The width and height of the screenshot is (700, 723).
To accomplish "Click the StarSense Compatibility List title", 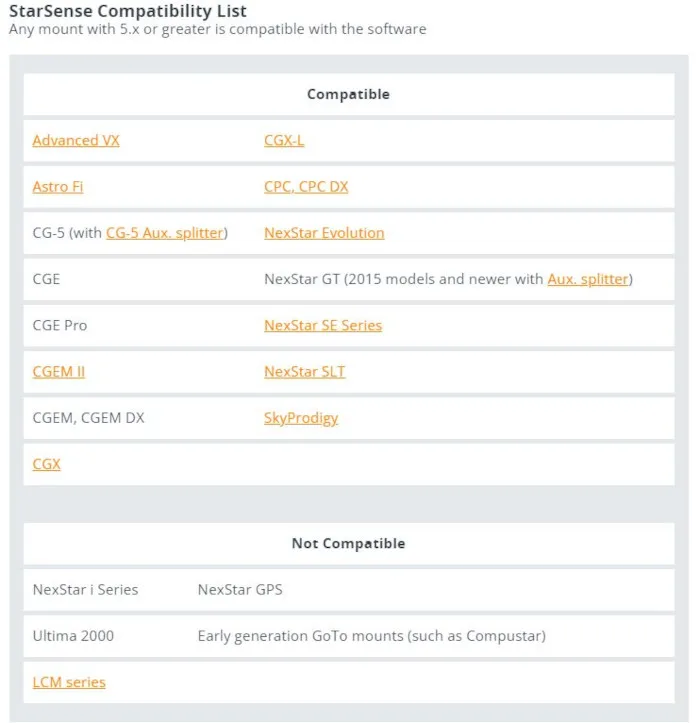I will (x=128, y=11).
